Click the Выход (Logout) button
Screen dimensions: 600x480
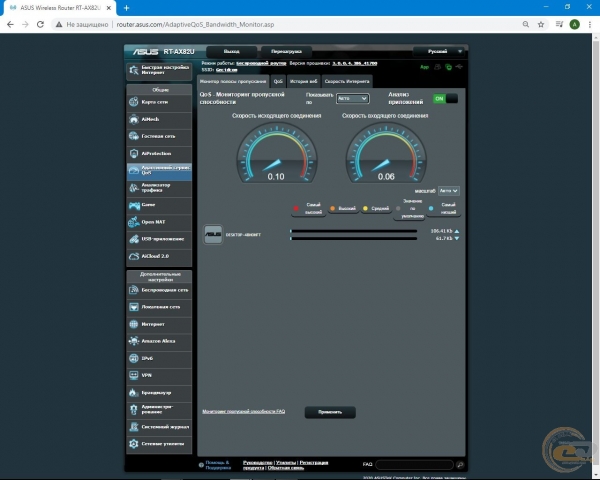[232, 51]
